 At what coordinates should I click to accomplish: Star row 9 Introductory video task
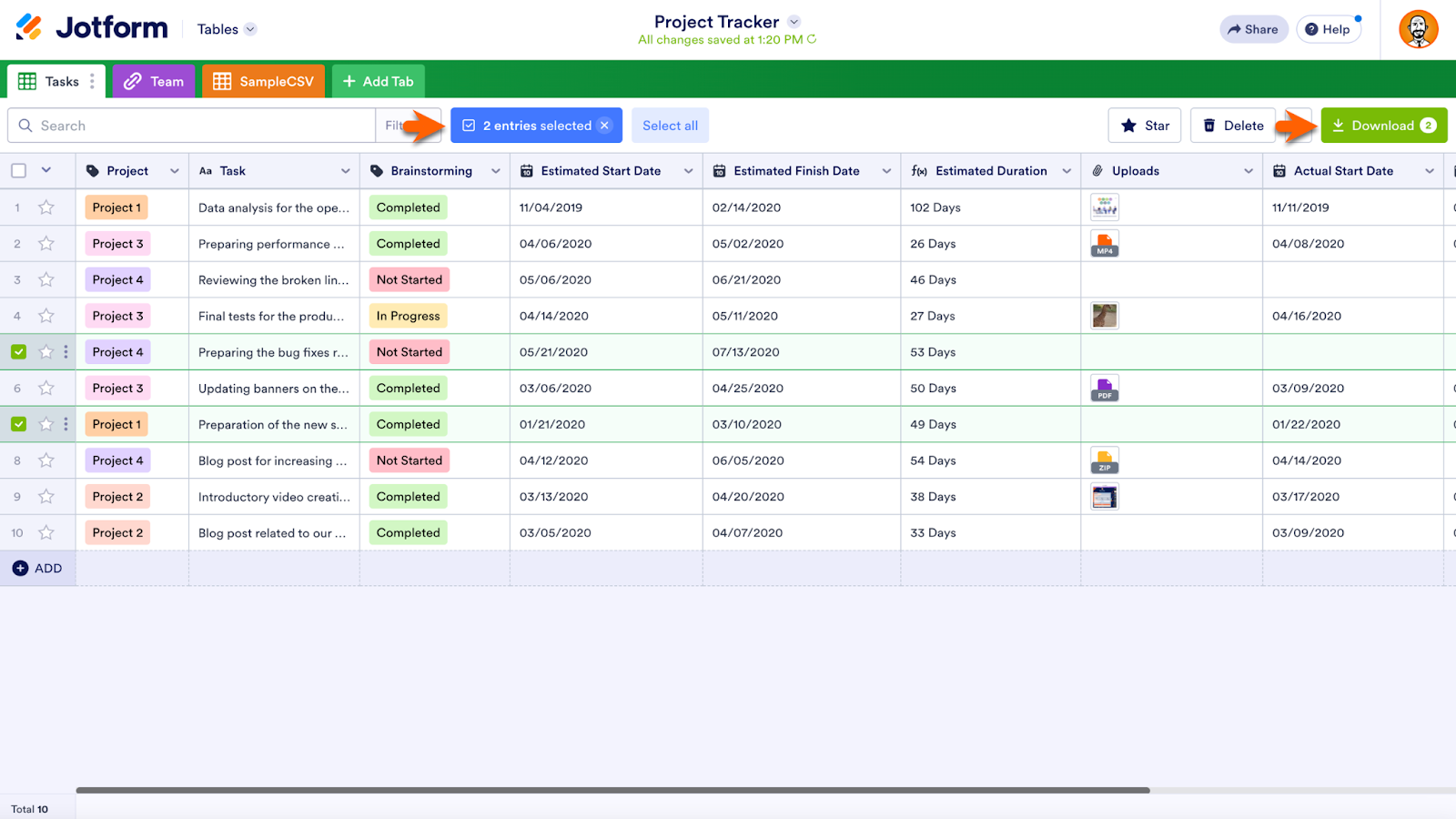[46, 497]
